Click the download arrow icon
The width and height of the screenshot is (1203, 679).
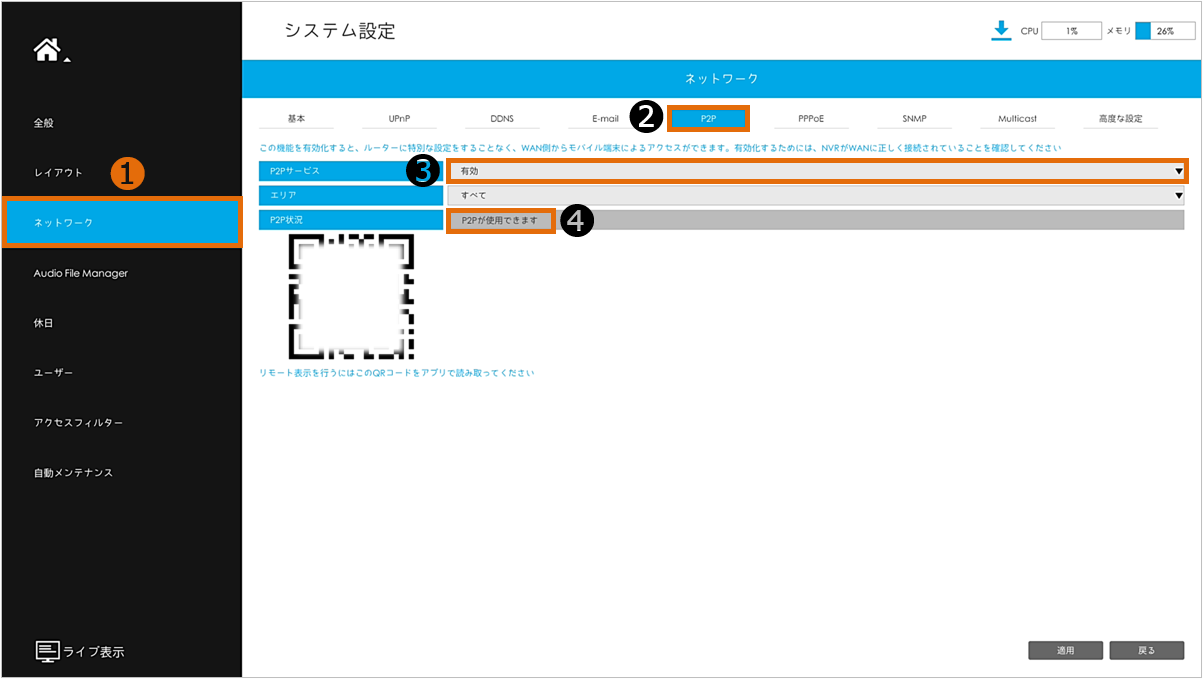pyautogui.click(x=1001, y=31)
